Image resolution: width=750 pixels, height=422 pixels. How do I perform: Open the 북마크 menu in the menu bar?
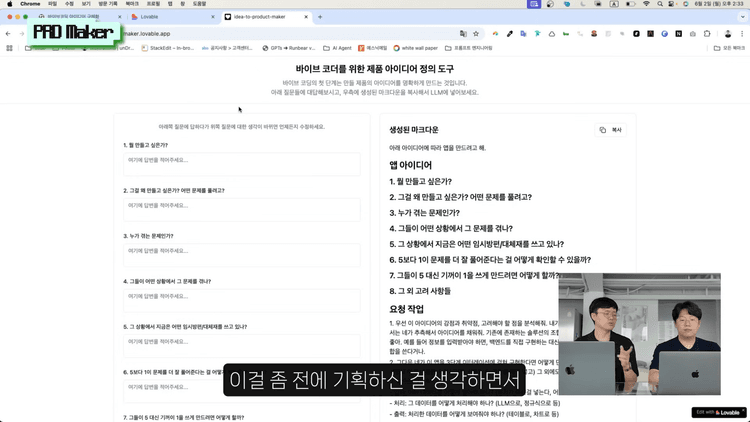tap(132, 4)
